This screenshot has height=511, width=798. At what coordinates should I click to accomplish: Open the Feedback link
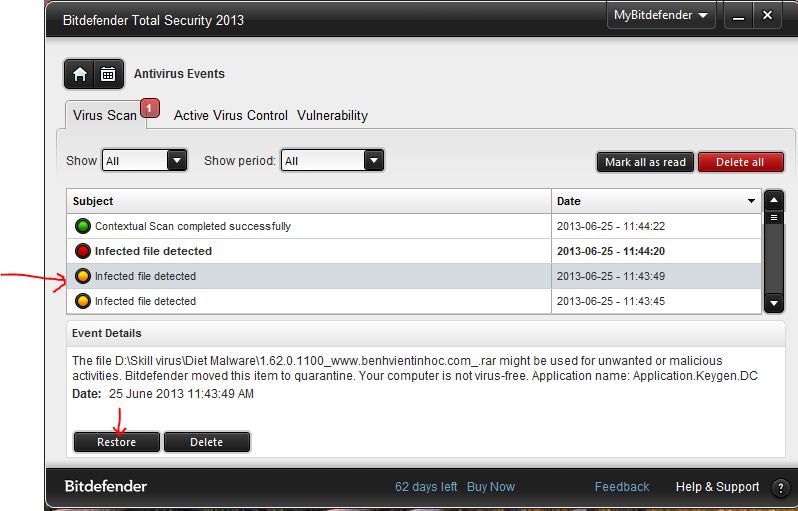[x=622, y=487]
